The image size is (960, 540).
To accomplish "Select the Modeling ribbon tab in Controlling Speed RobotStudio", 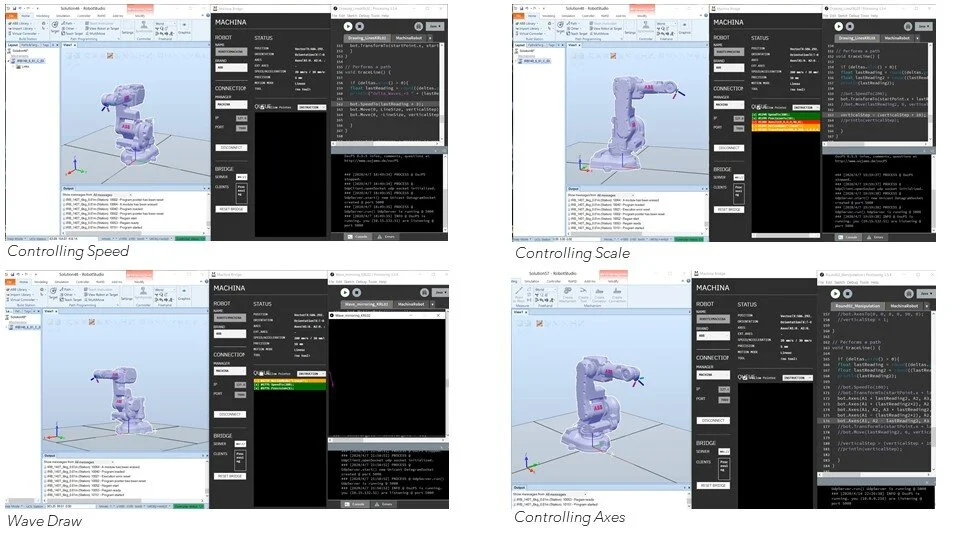I will point(42,16).
